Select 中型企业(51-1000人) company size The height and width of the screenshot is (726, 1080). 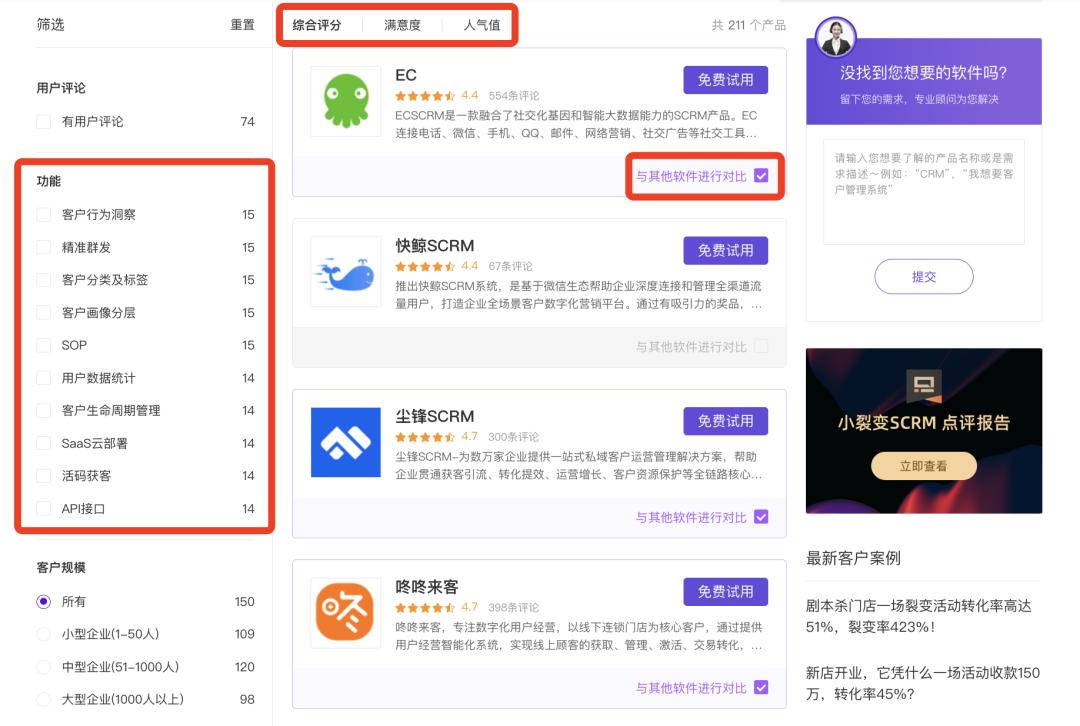43,667
